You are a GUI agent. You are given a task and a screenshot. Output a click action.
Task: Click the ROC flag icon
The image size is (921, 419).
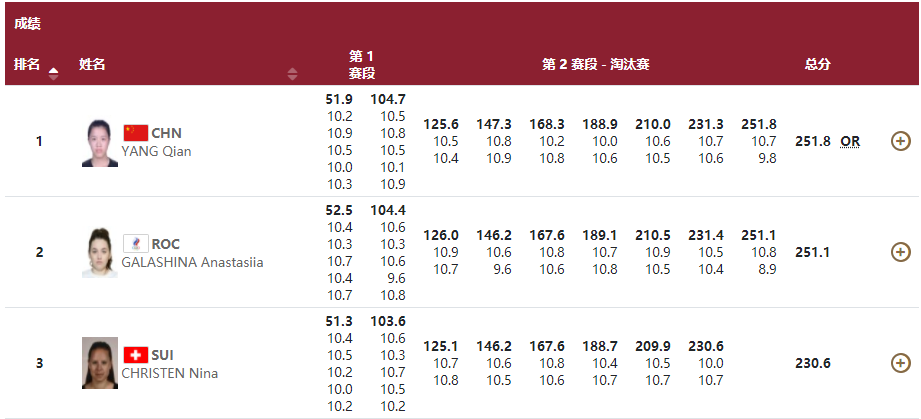(x=135, y=244)
